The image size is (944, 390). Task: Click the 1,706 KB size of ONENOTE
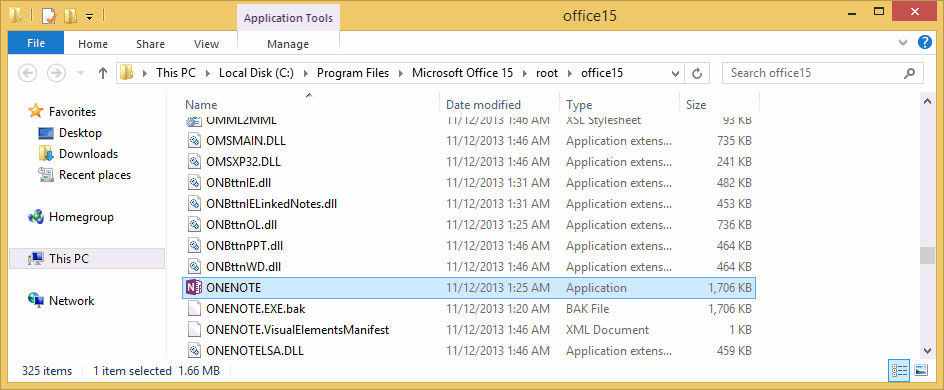pos(730,288)
